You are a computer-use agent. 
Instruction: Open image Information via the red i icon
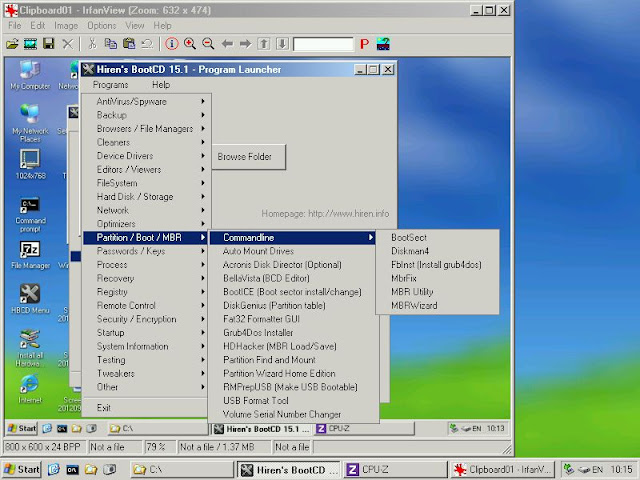coord(172,44)
